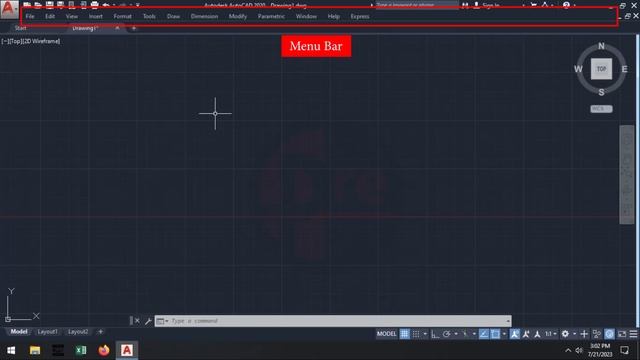Switch to the Layout1 tab
Image resolution: width=640 pixels, height=360 pixels.
point(47,332)
